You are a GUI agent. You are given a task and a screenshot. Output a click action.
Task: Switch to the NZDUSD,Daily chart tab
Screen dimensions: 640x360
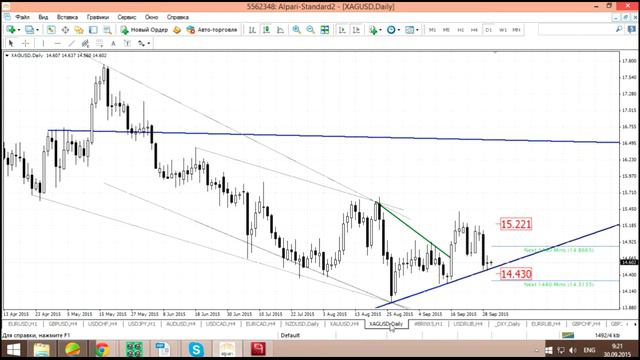(x=302, y=324)
